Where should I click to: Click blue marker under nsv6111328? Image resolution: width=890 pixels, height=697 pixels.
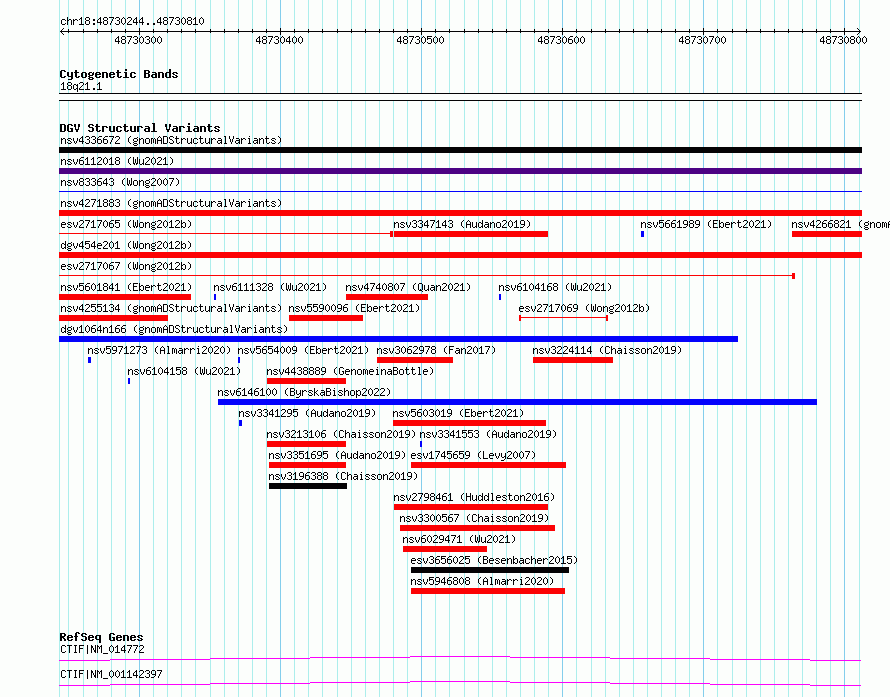coord(215,297)
